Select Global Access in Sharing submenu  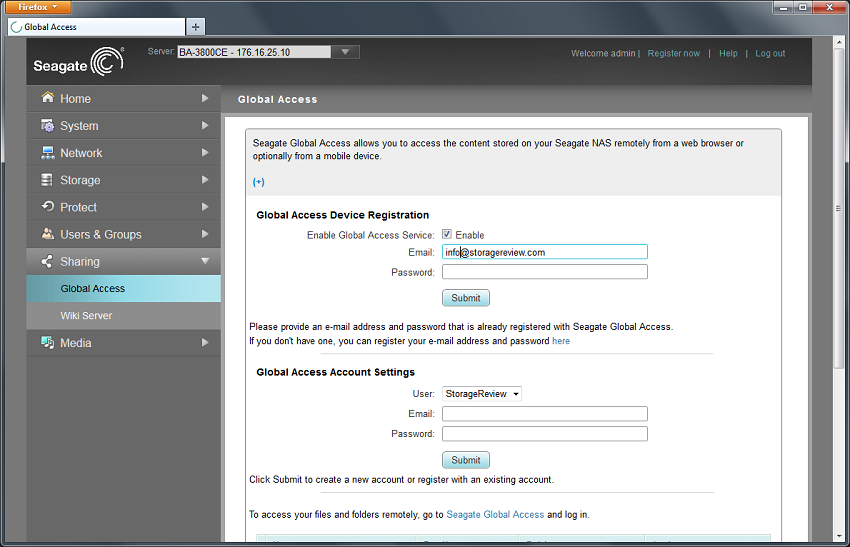[124, 288]
